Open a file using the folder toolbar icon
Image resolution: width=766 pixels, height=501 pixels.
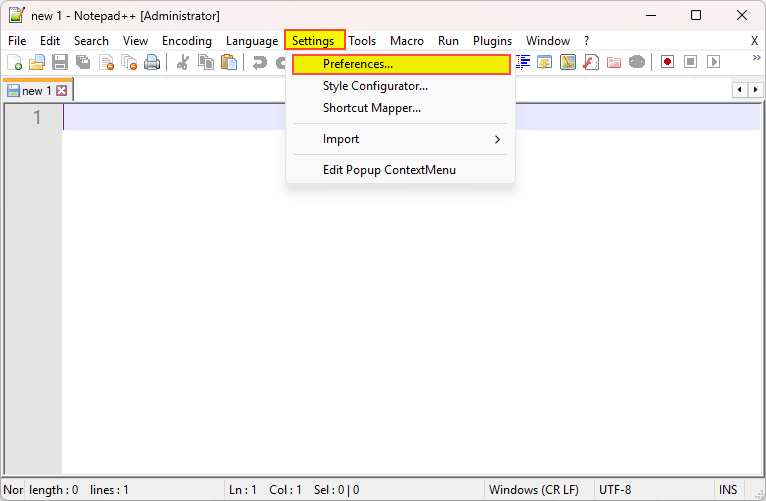pyautogui.click(x=37, y=62)
